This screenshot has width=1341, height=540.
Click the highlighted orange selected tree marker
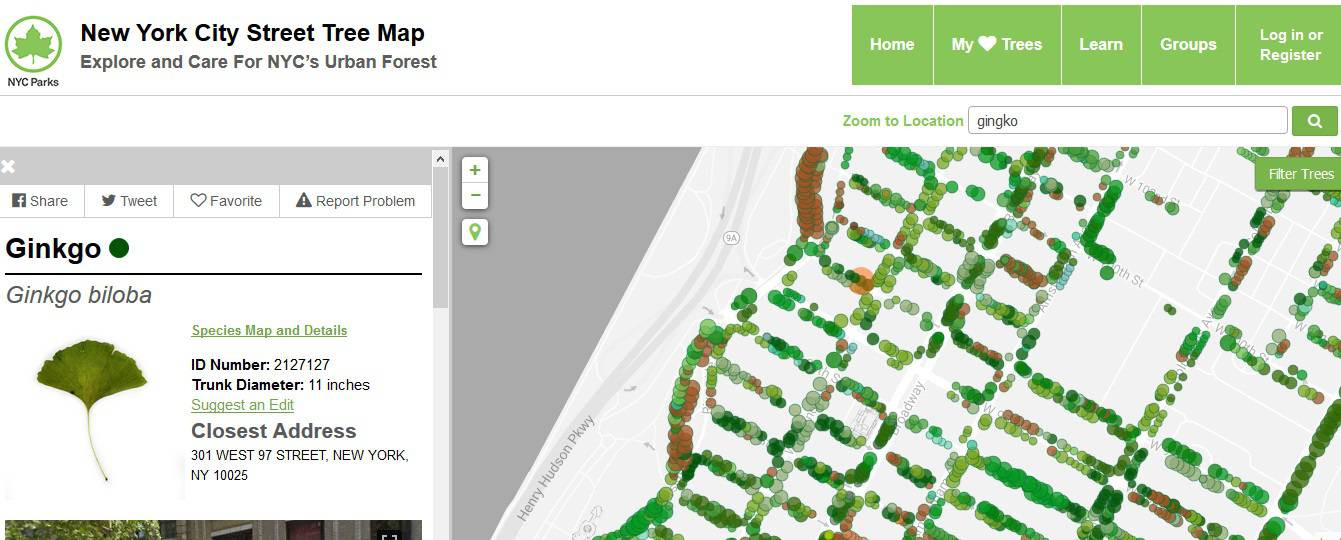[862, 279]
